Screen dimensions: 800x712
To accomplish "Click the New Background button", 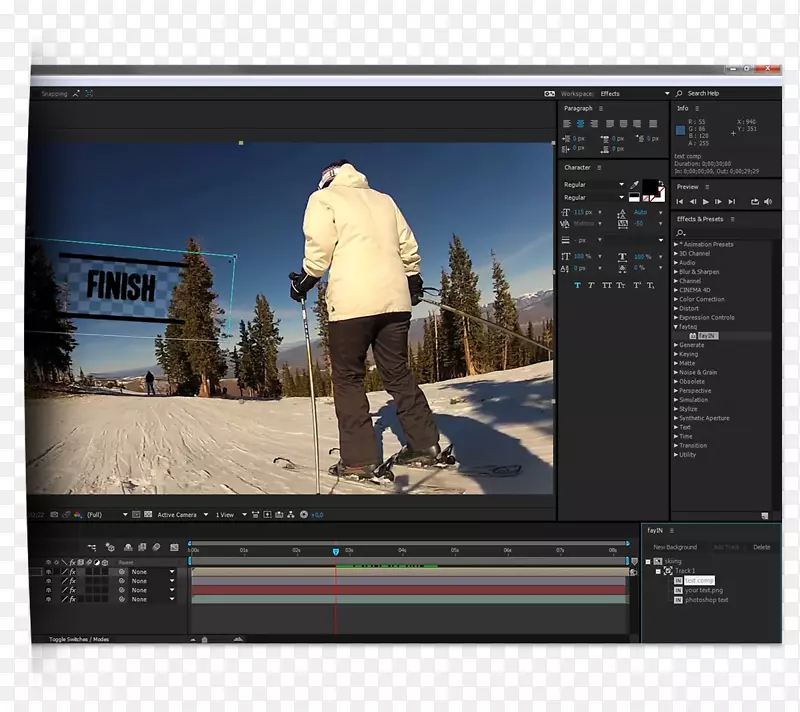I will point(675,547).
